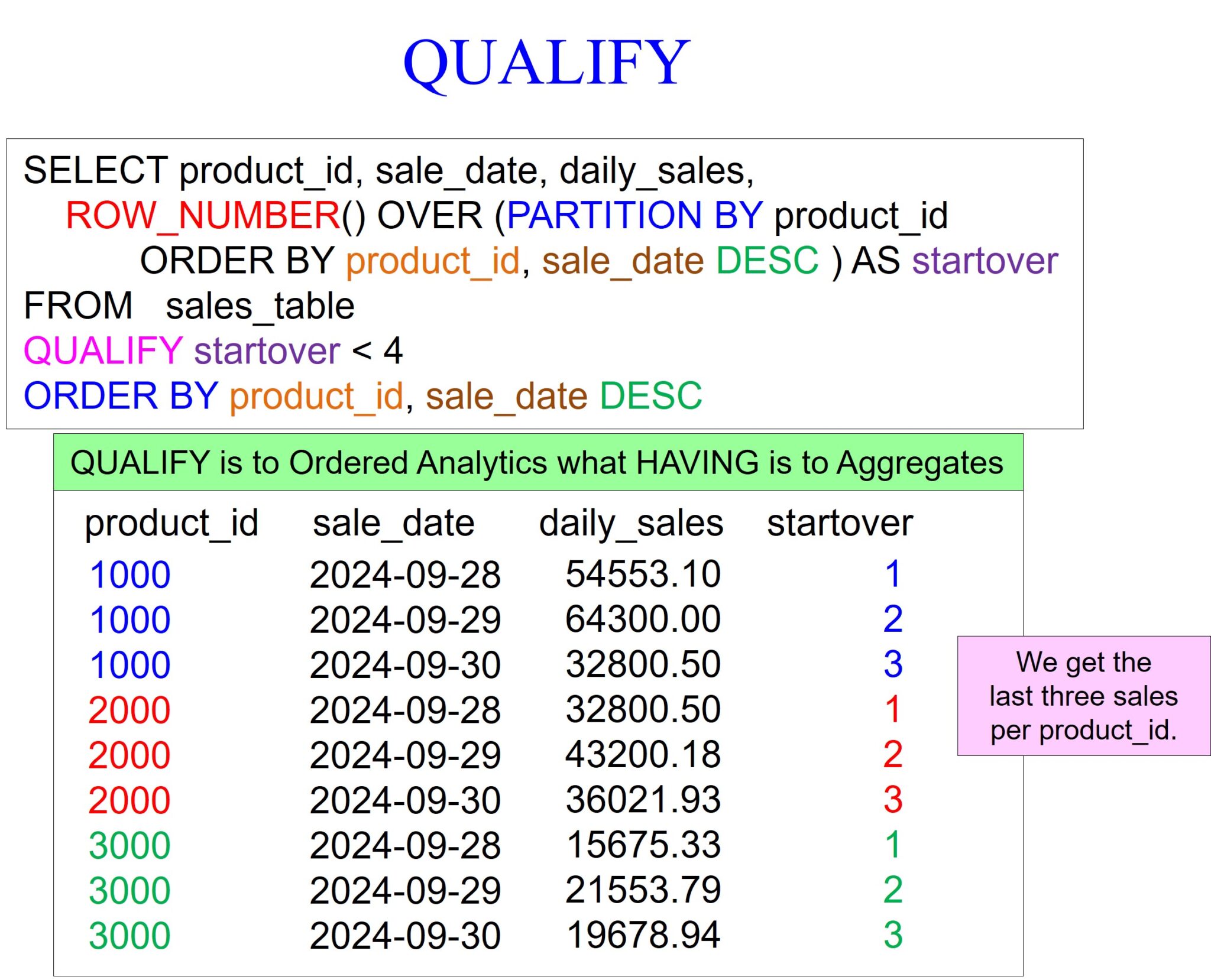Click the purple startover alias after AS
Viewport: 1211px width, 980px height.
click(985, 261)
